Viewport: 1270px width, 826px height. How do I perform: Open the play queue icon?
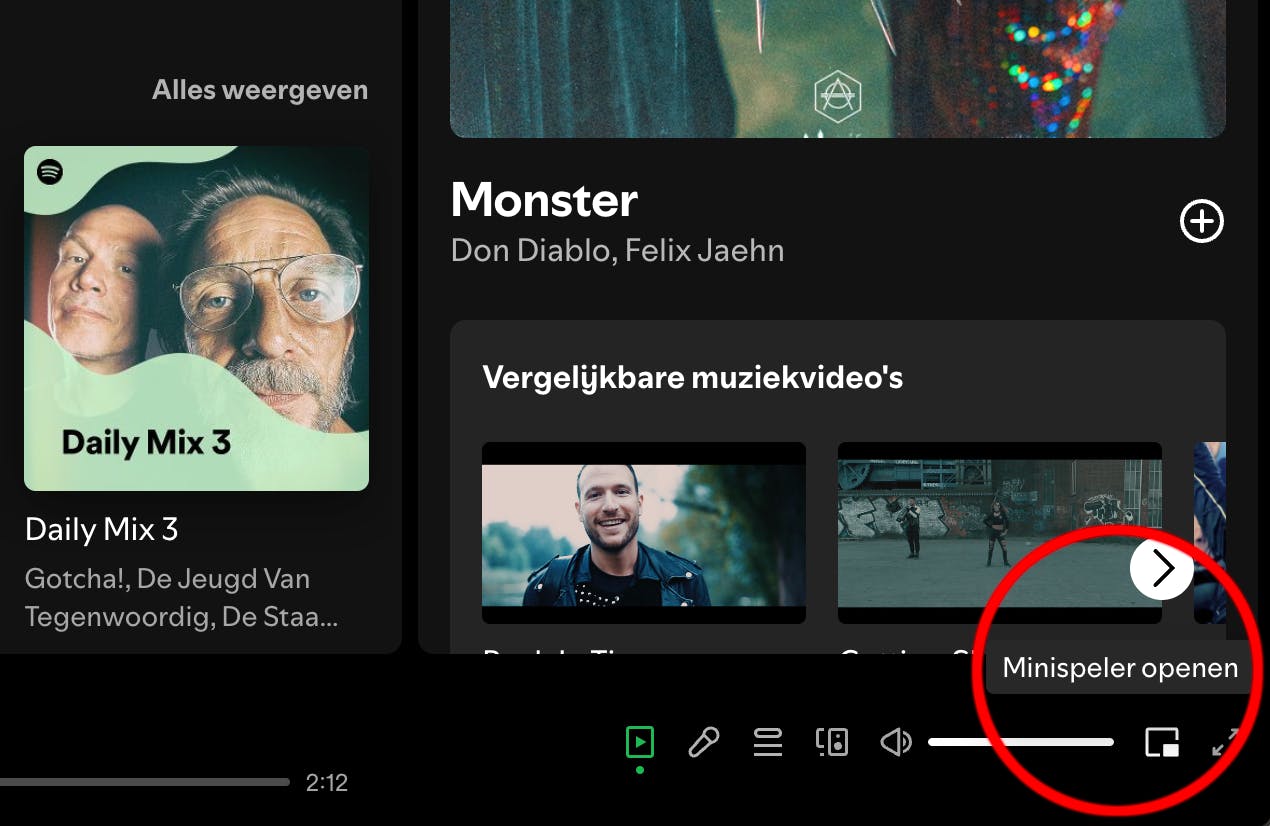pyautogui.click(x=768, y=742)
